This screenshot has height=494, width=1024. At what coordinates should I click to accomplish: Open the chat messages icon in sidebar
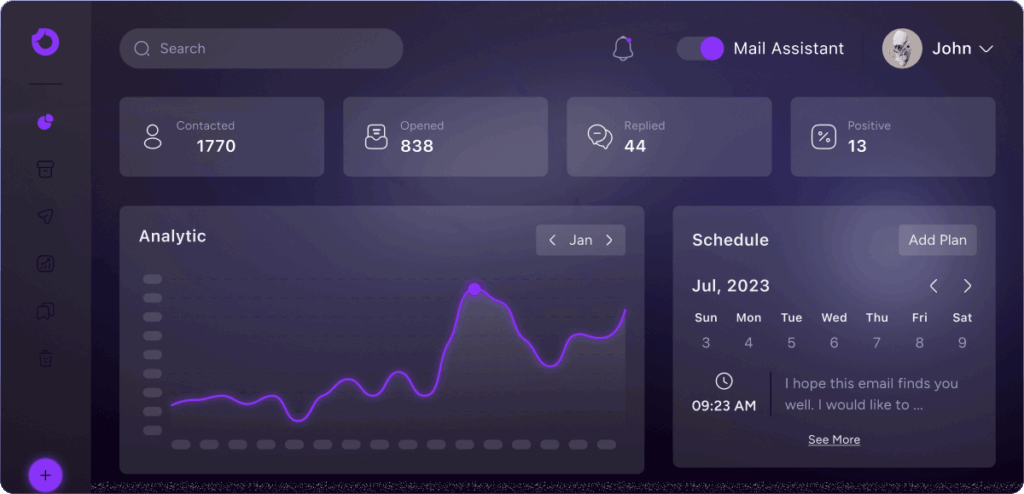pos(45,311)
